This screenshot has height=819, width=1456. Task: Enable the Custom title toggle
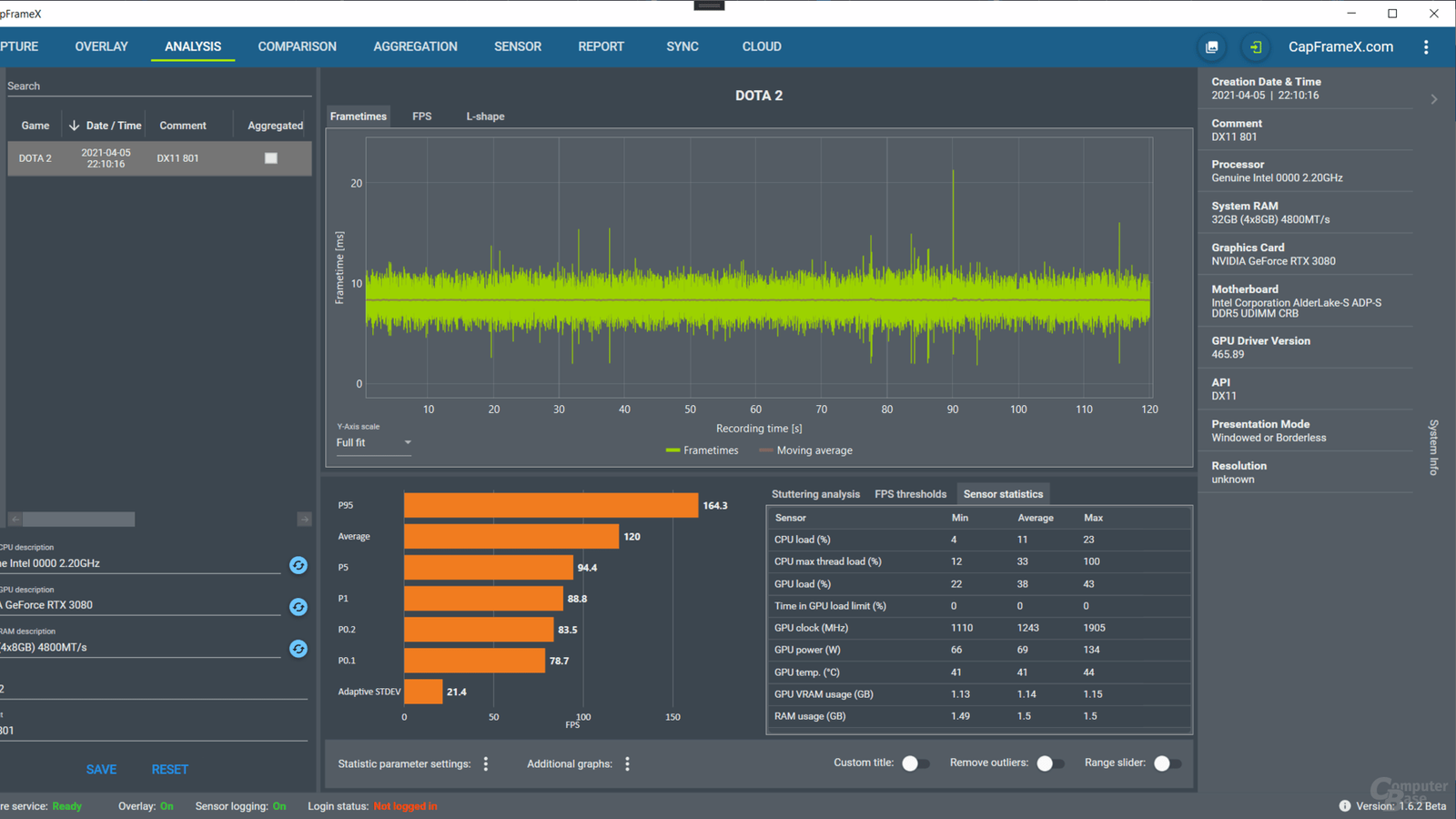[x=915, y=763]
